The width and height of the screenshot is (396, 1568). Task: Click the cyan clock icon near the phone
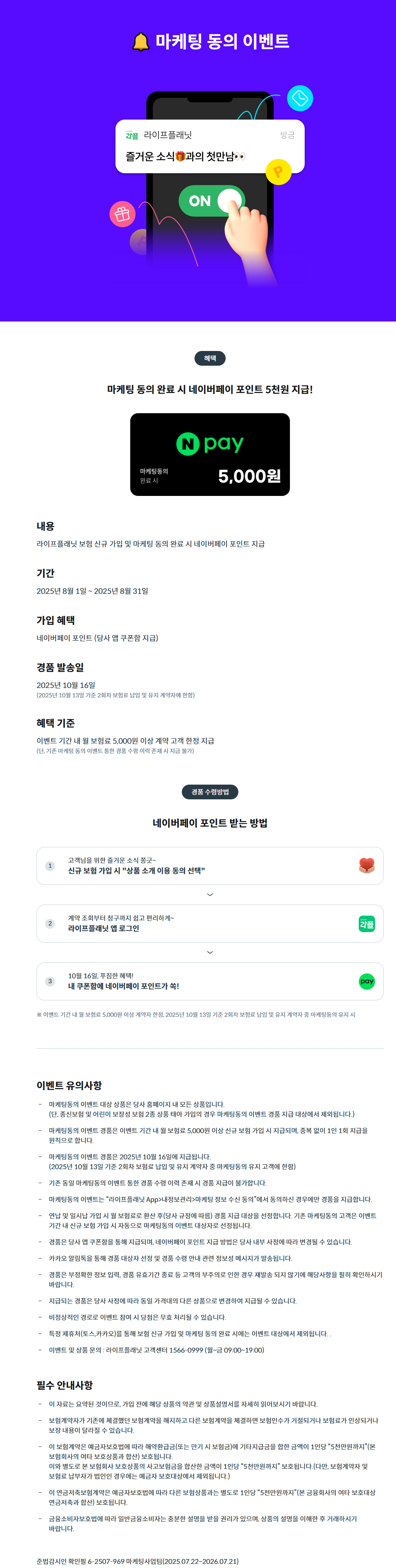click(x=300, y=98)
